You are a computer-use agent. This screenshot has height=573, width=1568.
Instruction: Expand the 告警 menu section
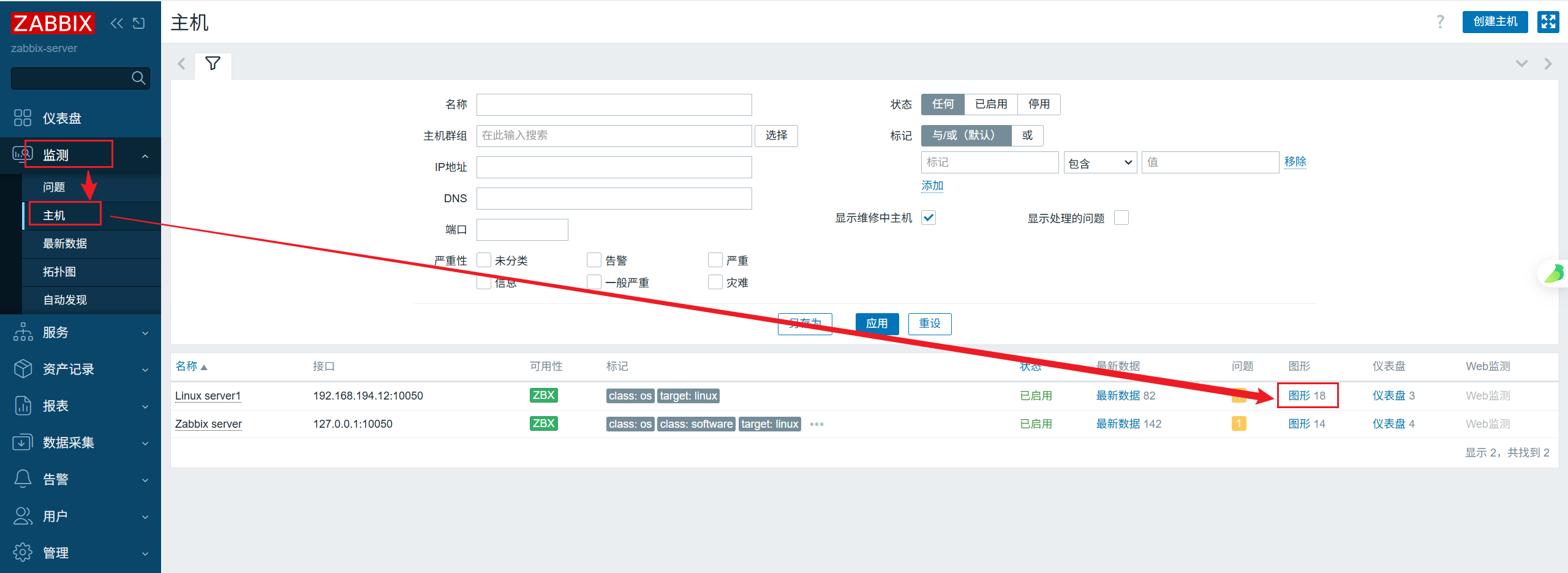pos(145,480)
